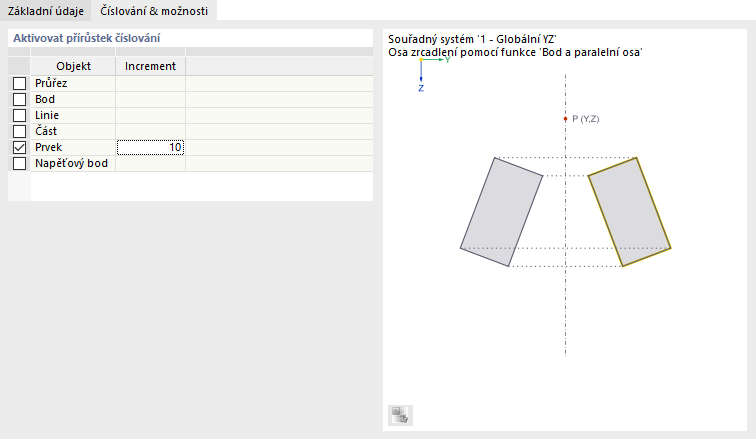Screen dimensions: 756x439
Task: Click the Objekt column header
Action: (73, 66)
